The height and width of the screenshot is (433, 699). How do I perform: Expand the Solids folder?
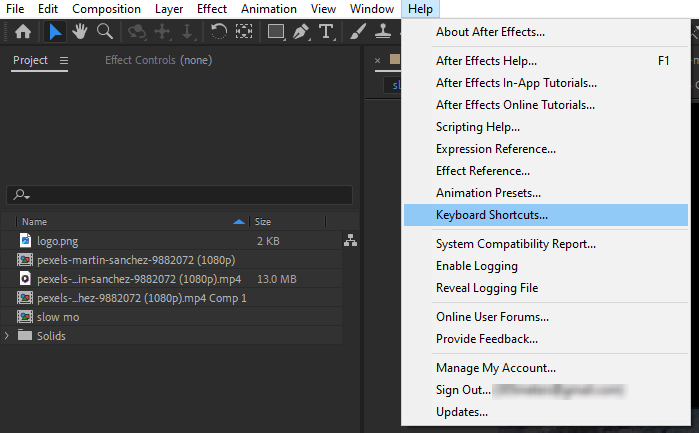pyautogui.click(x=8, y=336)
